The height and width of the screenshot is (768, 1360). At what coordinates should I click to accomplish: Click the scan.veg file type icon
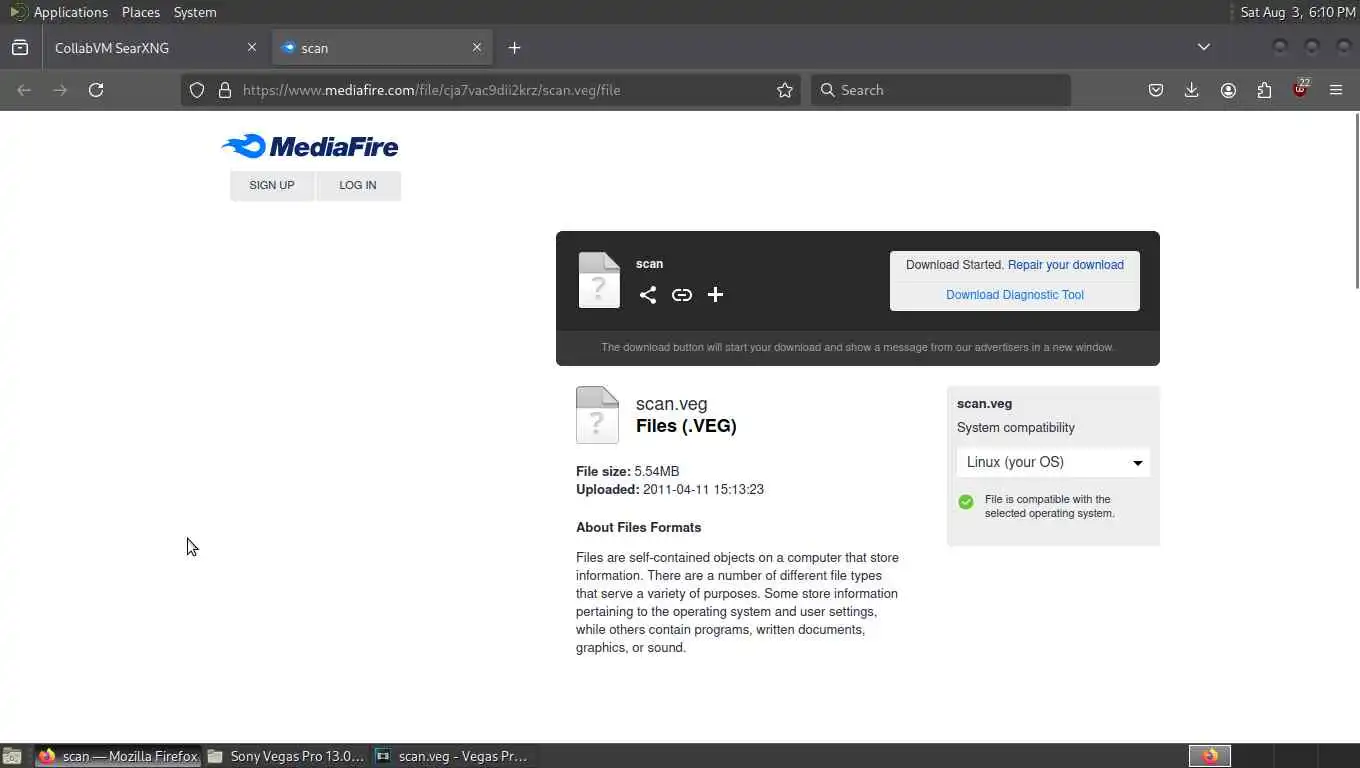point(597,415)
